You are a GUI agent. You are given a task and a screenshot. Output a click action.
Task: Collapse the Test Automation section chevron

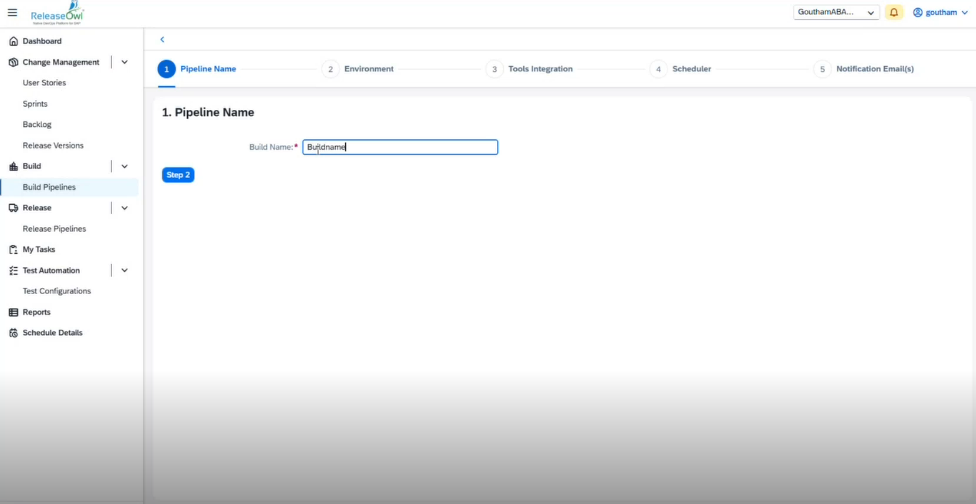click(x=124, y=270)
